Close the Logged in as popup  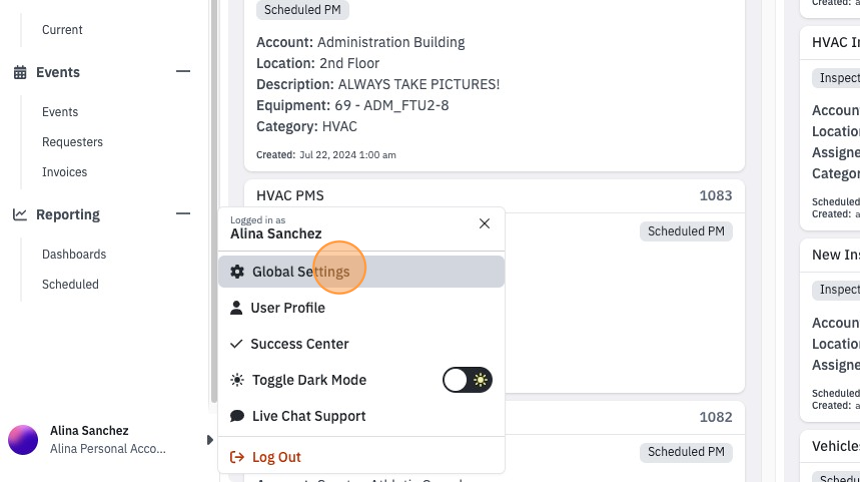484,224
